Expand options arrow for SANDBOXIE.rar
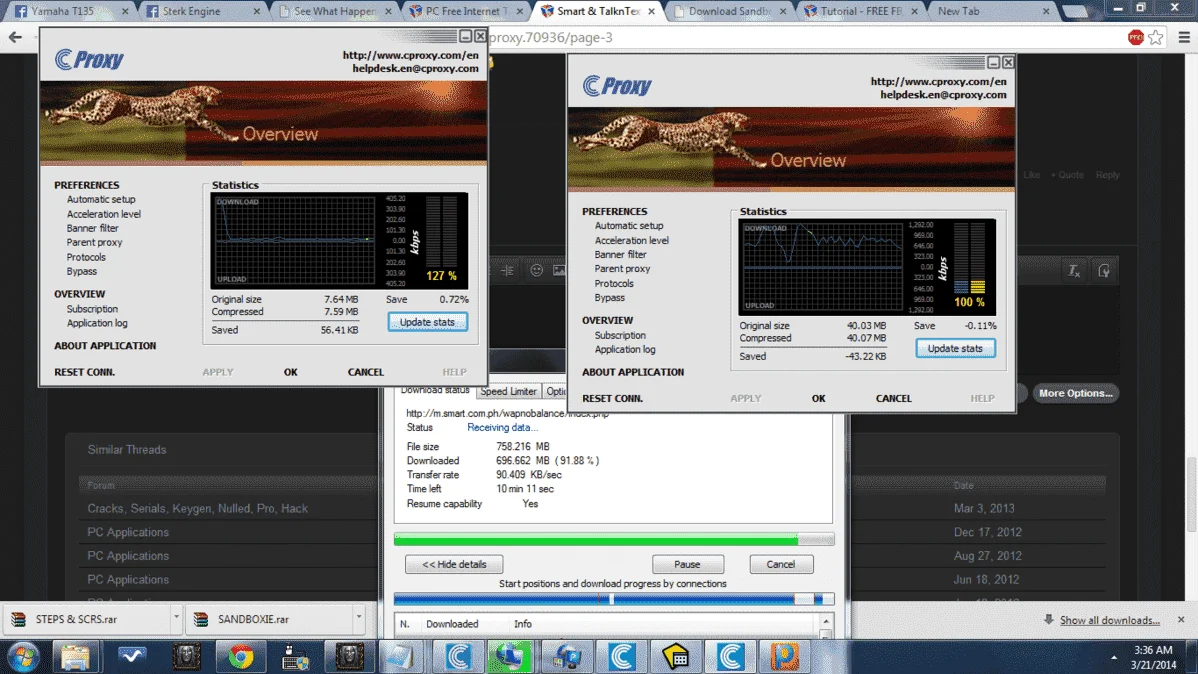Image resolution: width=1198 pixels, height=674 pixels. tap(358, 617)
